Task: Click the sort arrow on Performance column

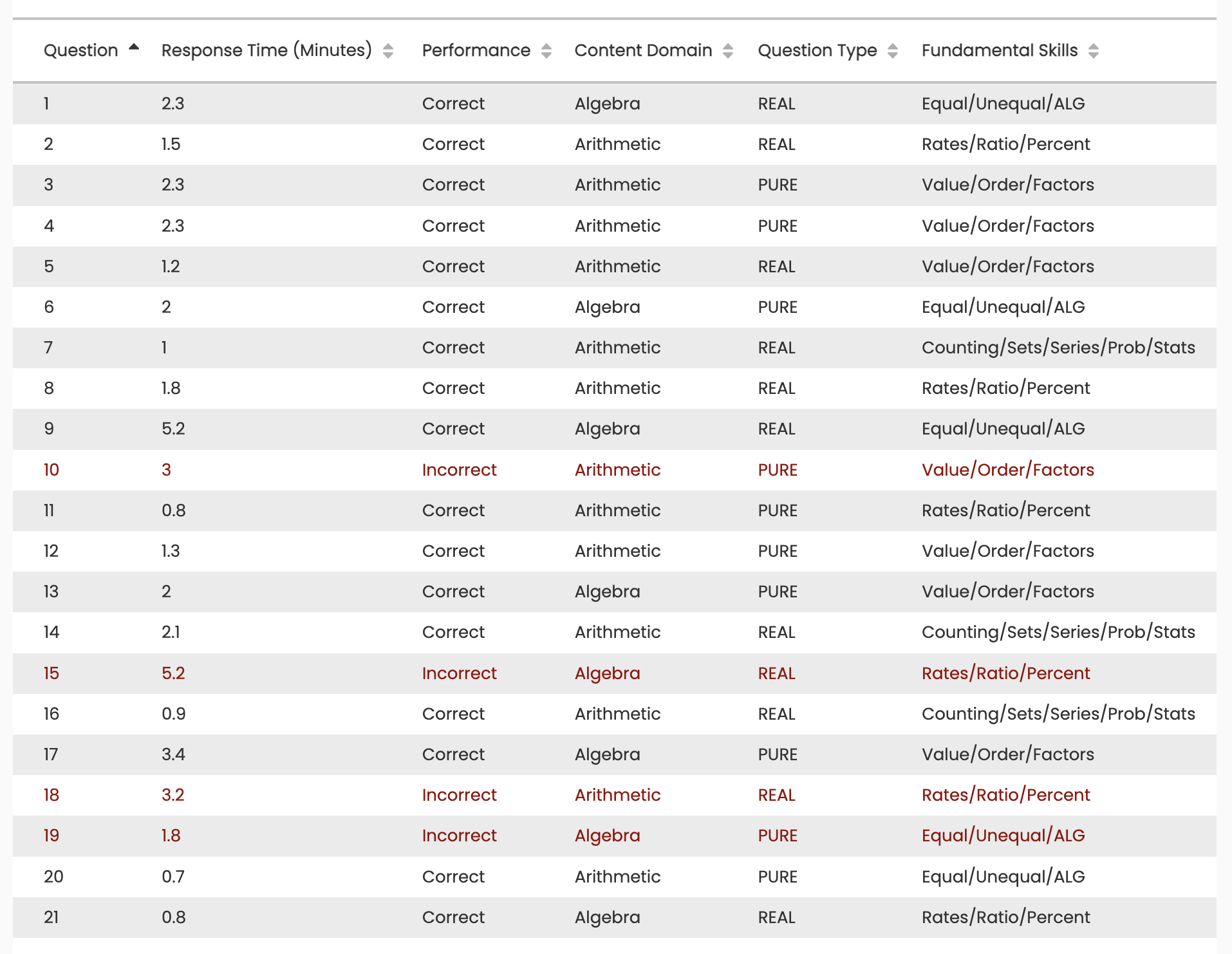Action: (546, 50)
